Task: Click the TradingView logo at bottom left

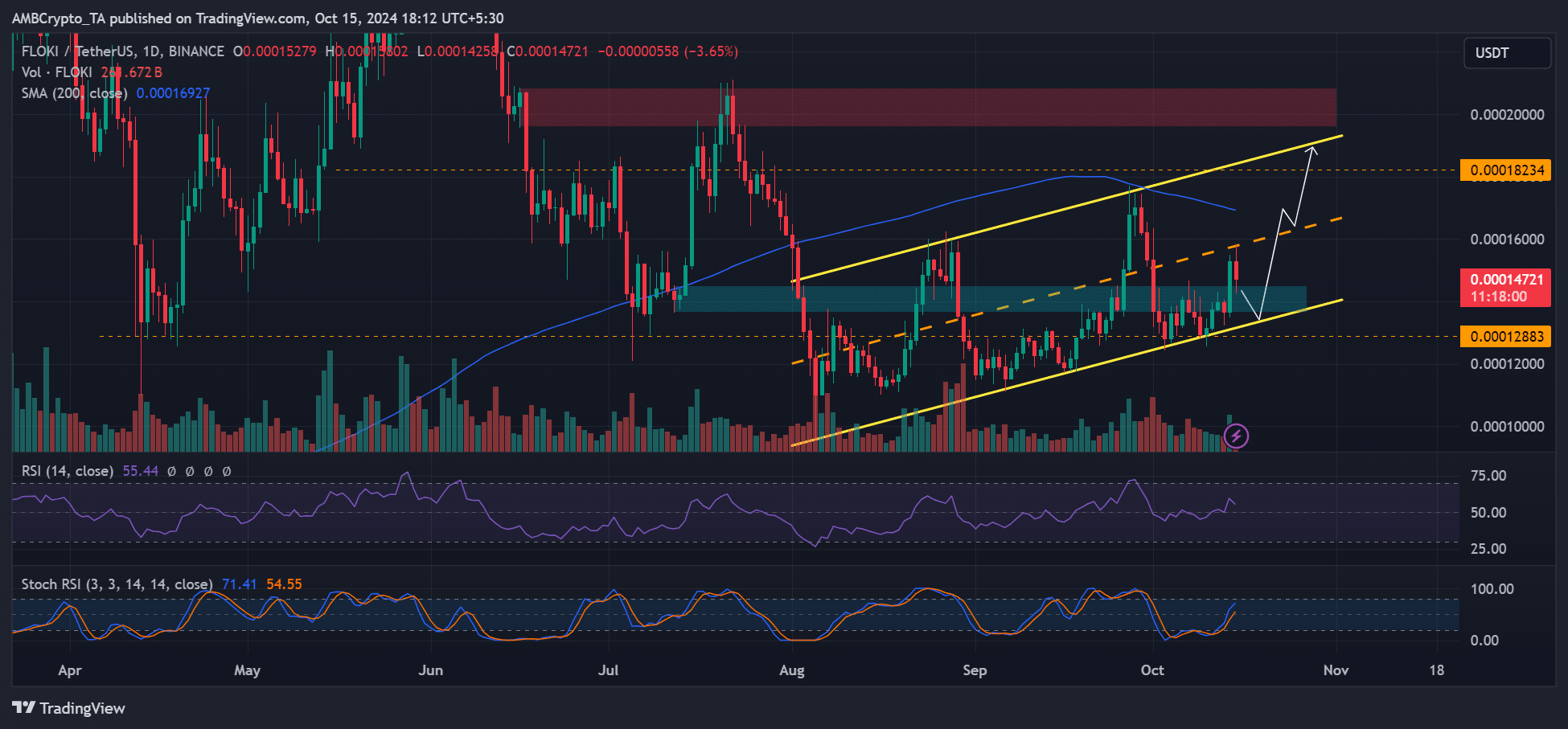Action: tap(69, 708)
